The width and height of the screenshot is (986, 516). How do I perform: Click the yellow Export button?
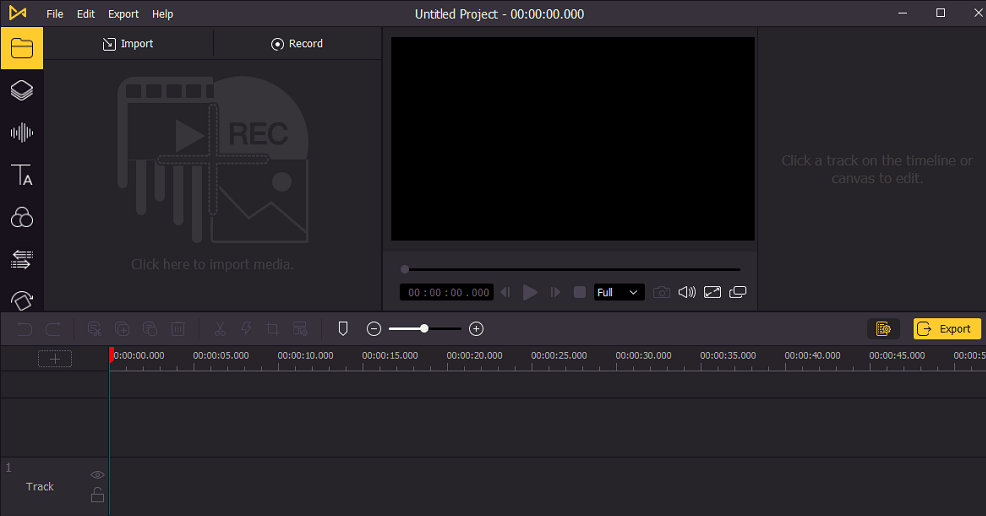click(x=947, y=329)
